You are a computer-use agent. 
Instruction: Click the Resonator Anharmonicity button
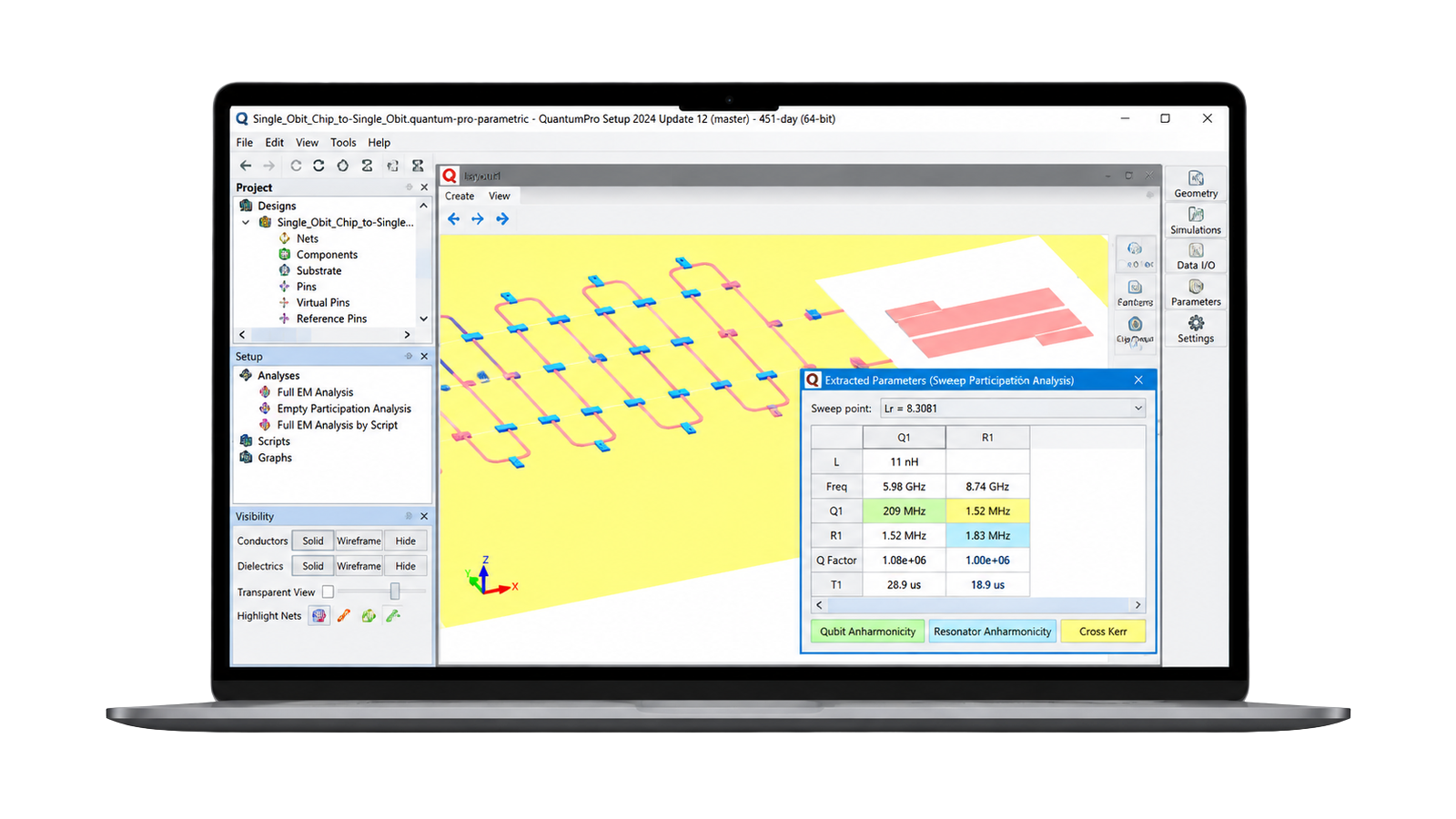click(x=993, y=632)
